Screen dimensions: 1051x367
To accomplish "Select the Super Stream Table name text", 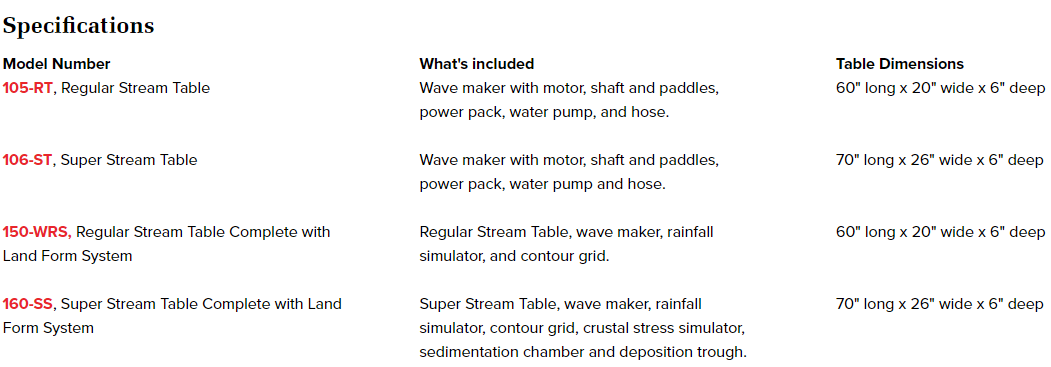I will click(129, 160).
